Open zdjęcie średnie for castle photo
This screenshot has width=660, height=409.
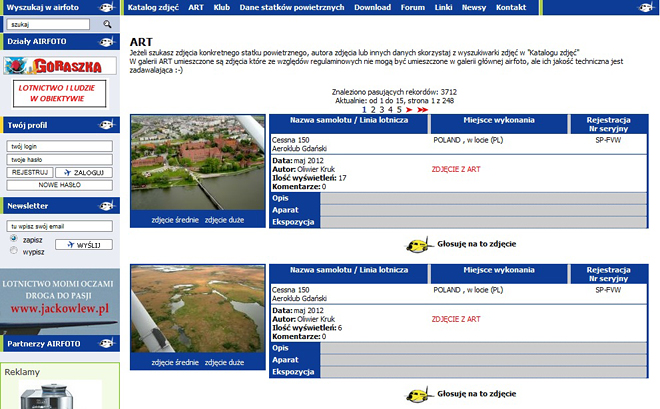[175, 220]
